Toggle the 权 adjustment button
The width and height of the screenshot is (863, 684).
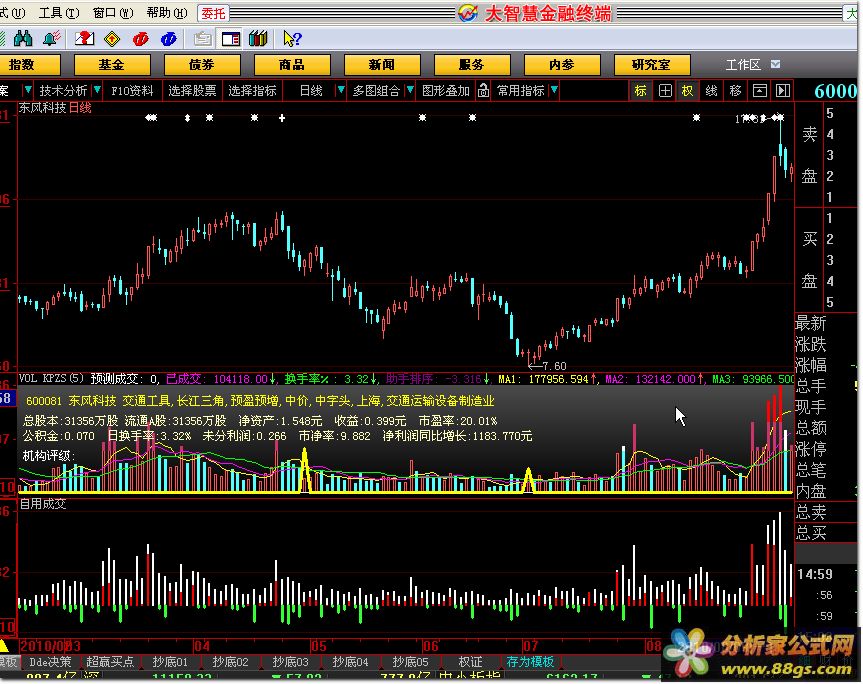click(x=687, y=91)
